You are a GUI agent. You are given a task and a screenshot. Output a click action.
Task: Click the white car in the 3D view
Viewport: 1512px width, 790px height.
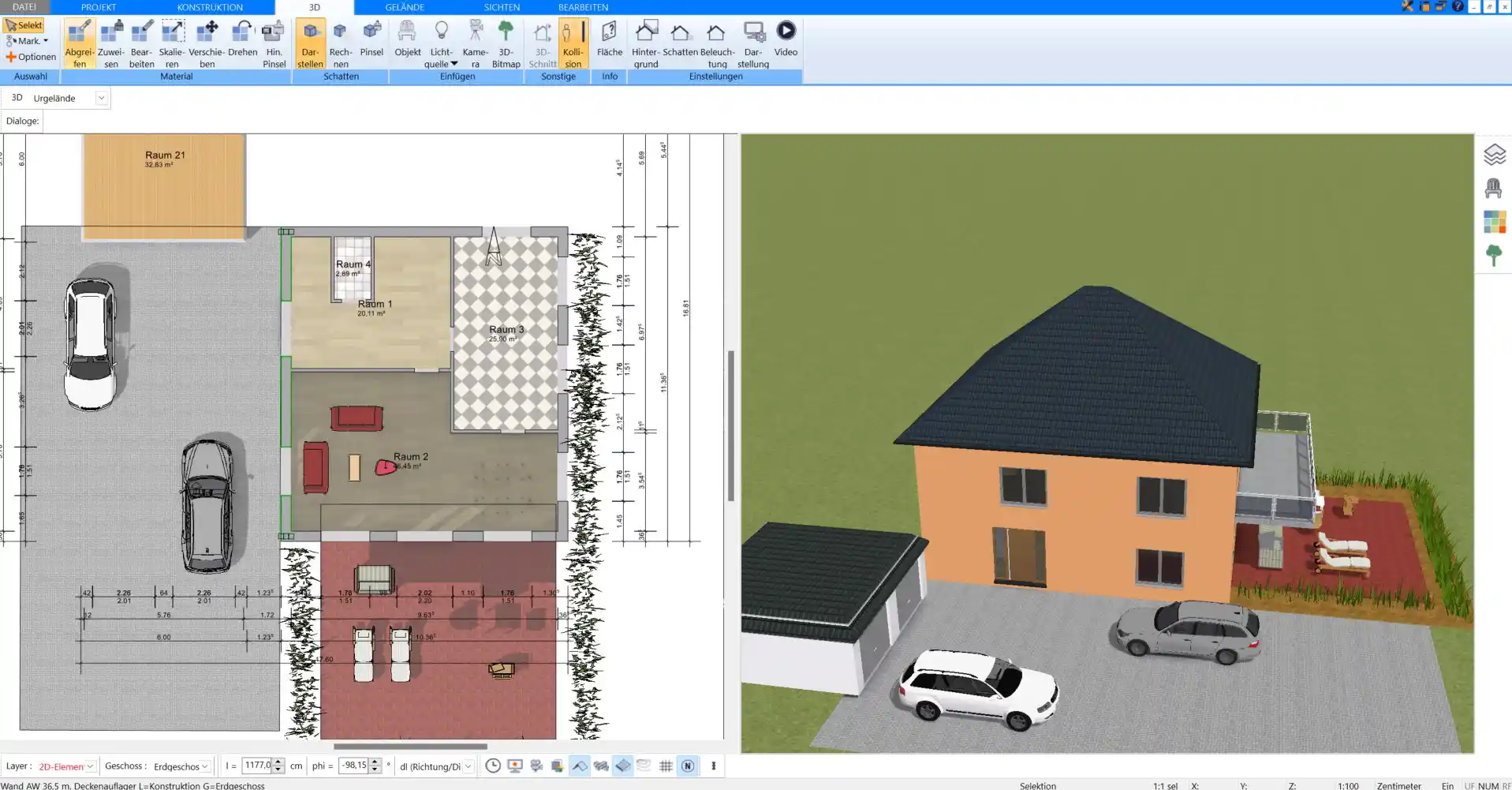976,691
